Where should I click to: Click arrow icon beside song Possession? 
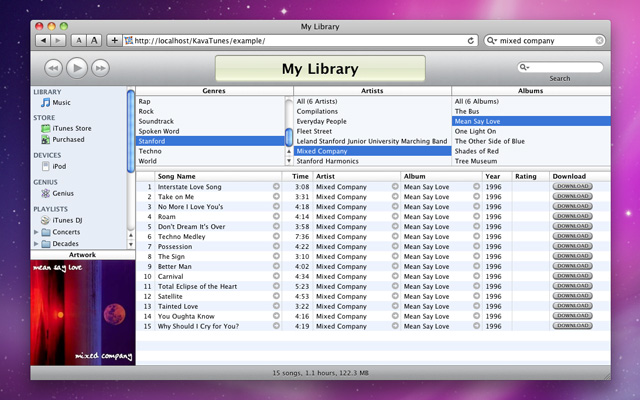276,246
